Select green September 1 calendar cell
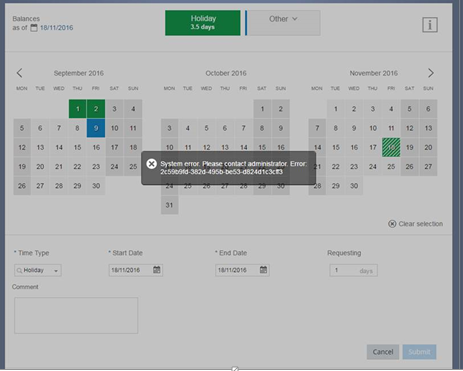Viewport: 463px width, 371px height. 77,109
